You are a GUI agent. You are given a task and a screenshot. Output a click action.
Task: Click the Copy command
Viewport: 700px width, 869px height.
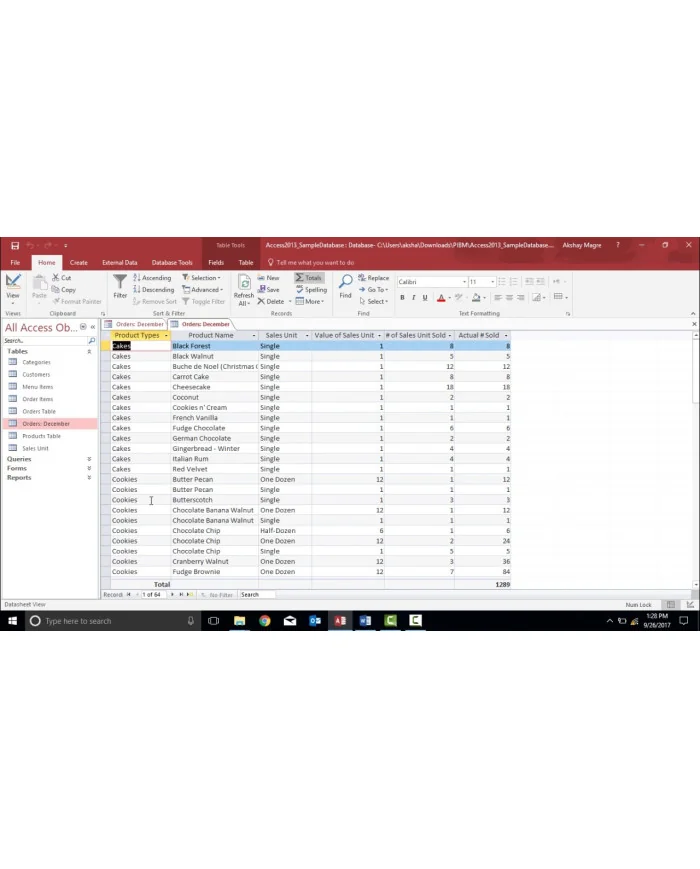(x=64, y=290)
